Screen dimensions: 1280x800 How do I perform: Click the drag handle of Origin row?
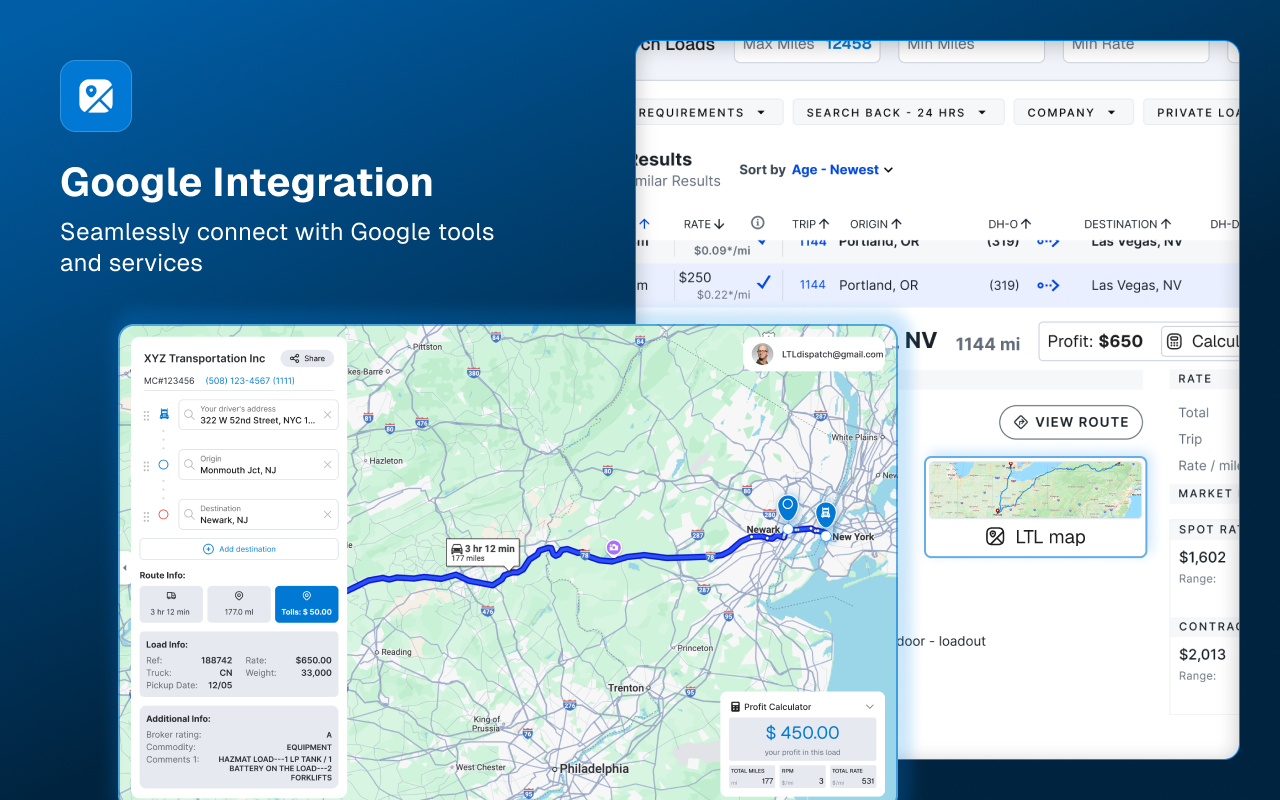pos(147,465)
